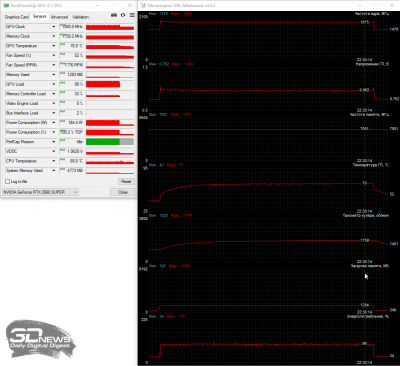
Task: Take a screenshot with GPU-Z camera icon
Action: (x=114, y=15)
